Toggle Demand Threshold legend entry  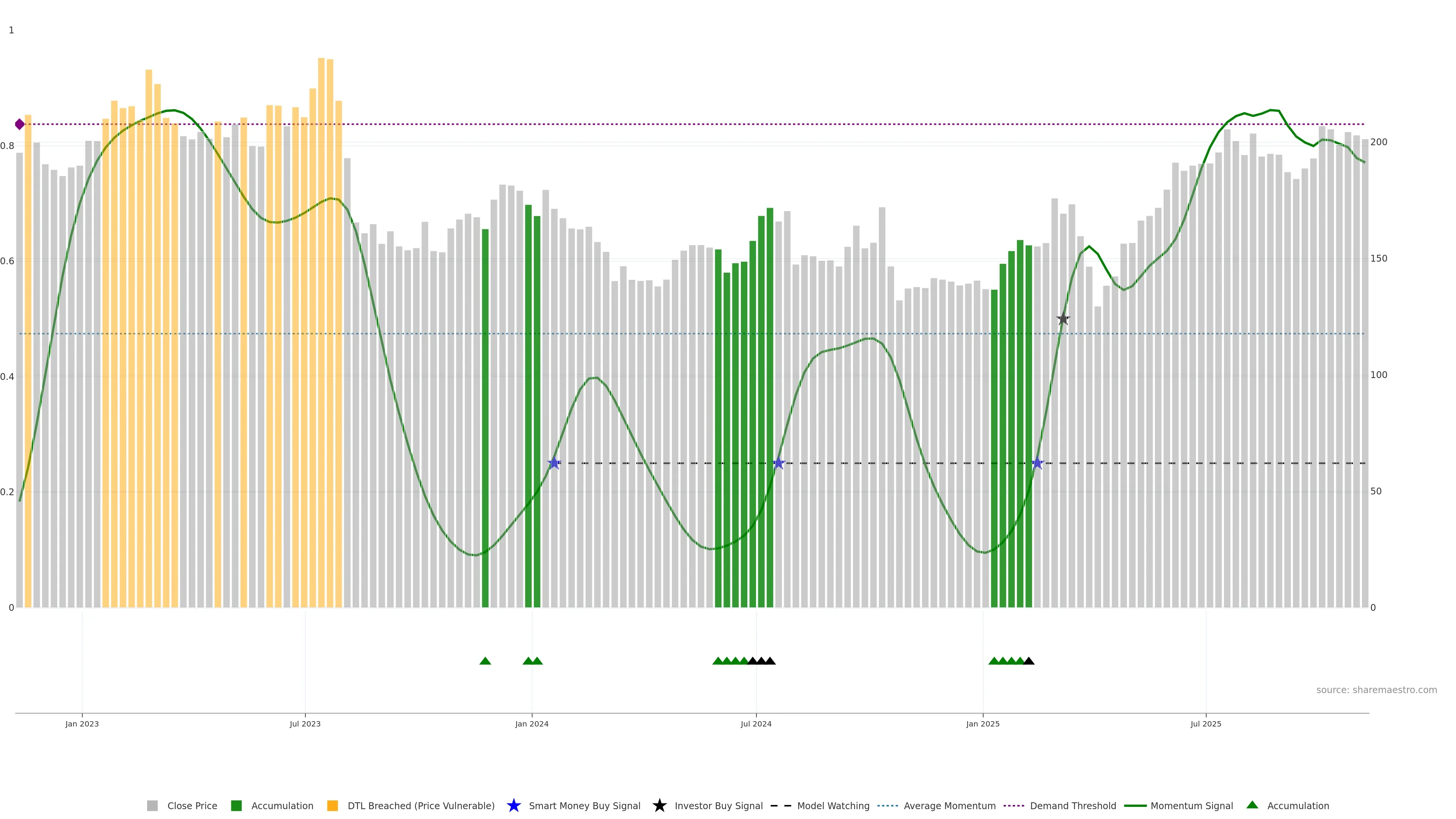1072,805
